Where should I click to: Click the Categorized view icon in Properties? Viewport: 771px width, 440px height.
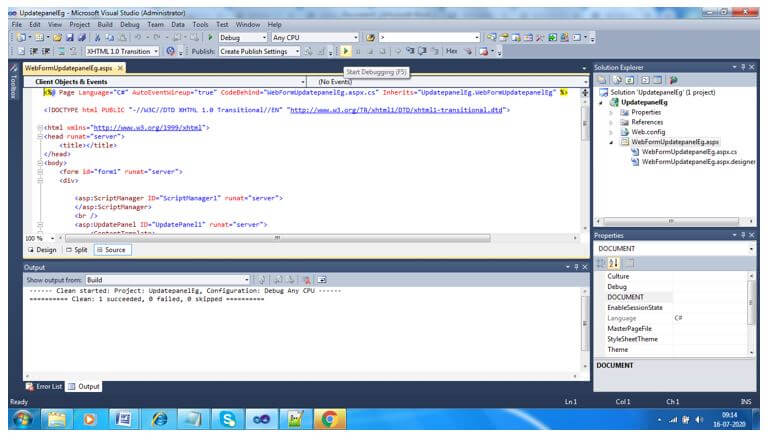coord(601,263)
